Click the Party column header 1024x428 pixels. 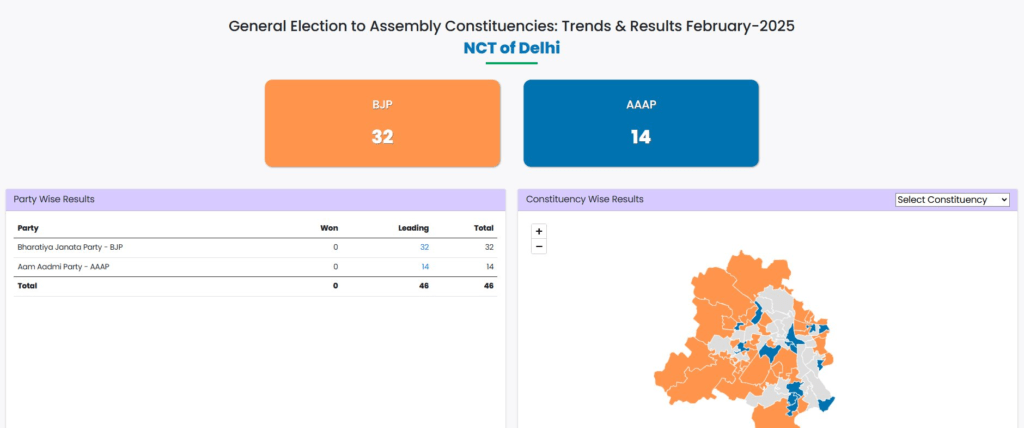[27, 228]
